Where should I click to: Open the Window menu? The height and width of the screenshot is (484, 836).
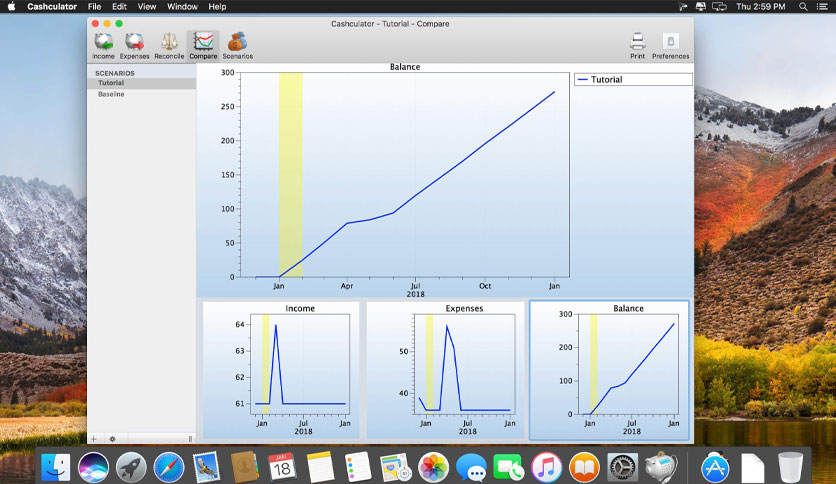(182, 6)
